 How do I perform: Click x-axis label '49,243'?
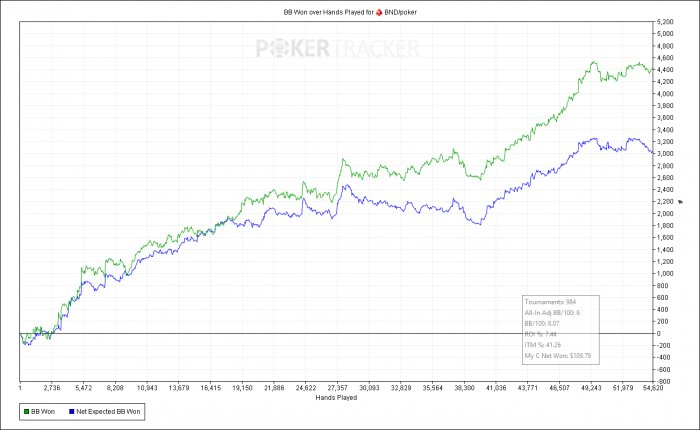coord(591,388)
